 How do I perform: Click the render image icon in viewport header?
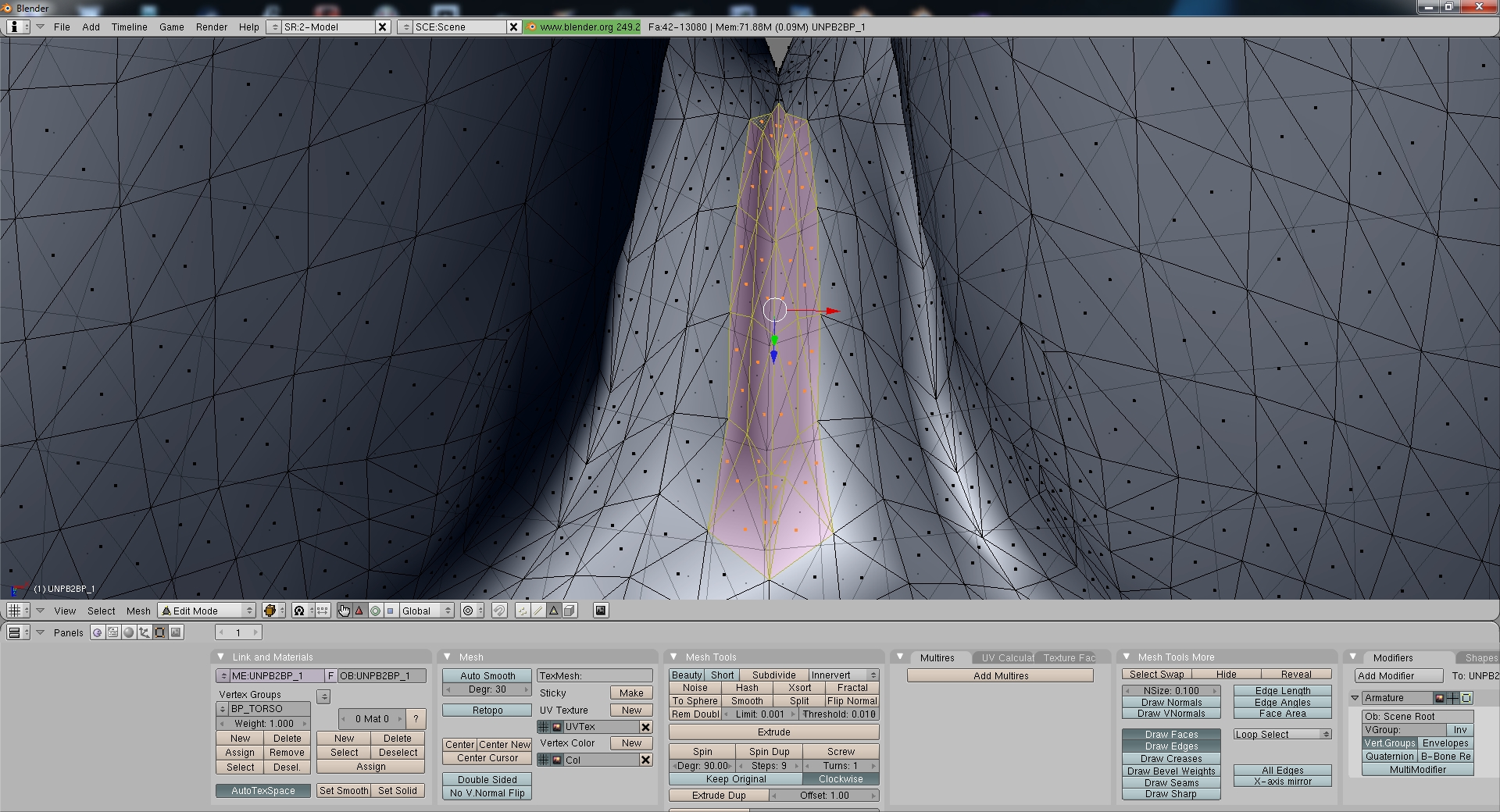point(601,611)
